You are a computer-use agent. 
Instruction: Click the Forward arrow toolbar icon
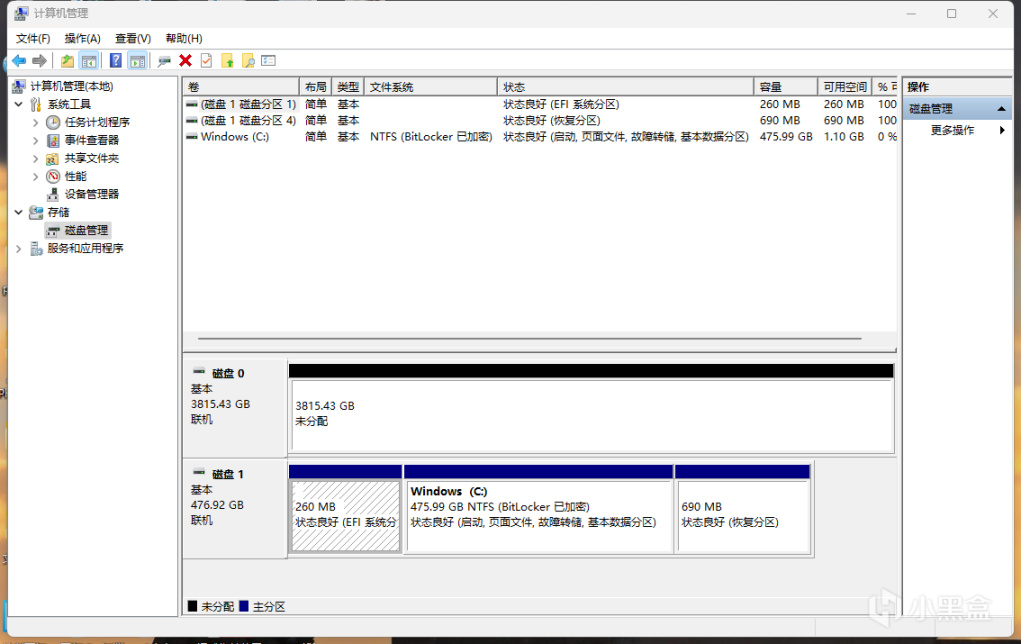(39, 61)
